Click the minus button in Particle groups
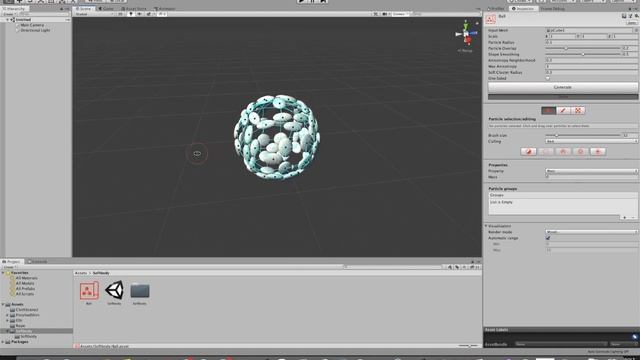 (633, 218)
